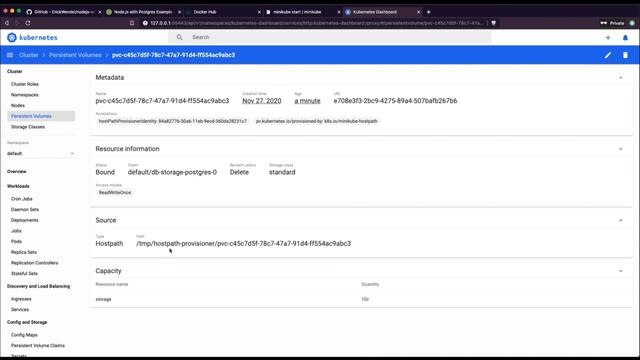Click the /tmp/hostpath-provisioner path value

point(243,244)
